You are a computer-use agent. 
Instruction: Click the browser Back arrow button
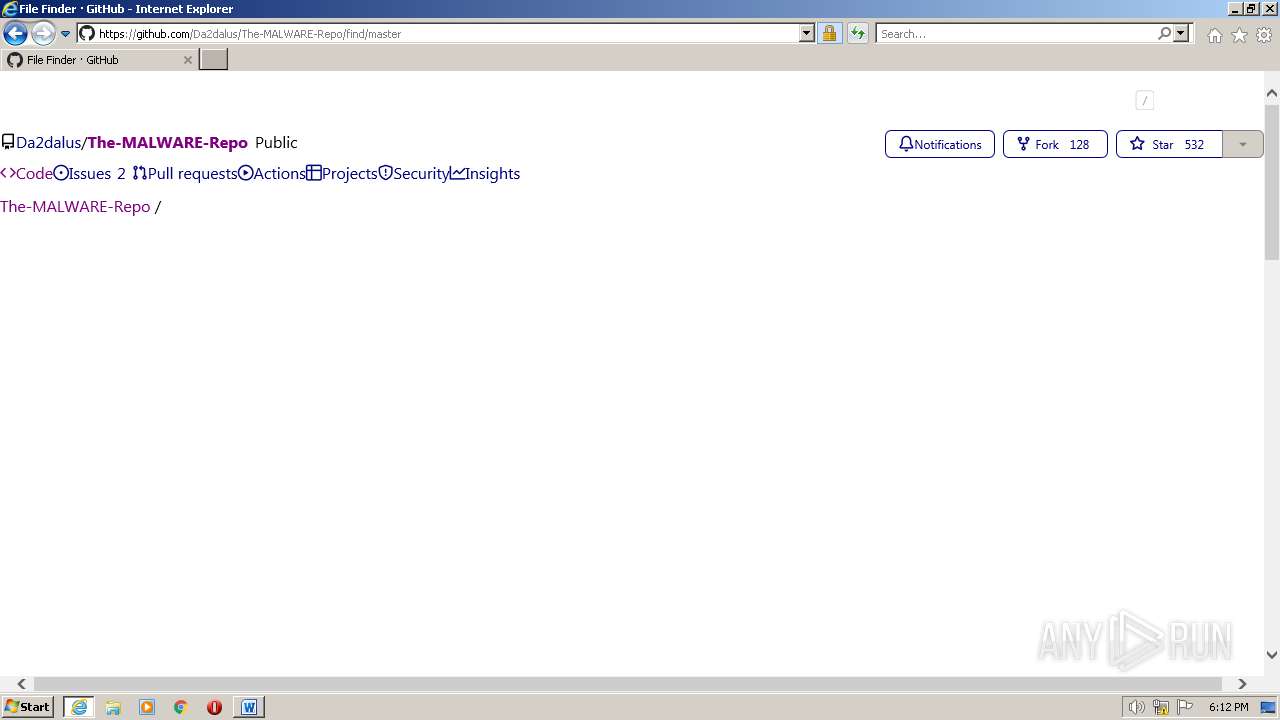click(15, 33)
